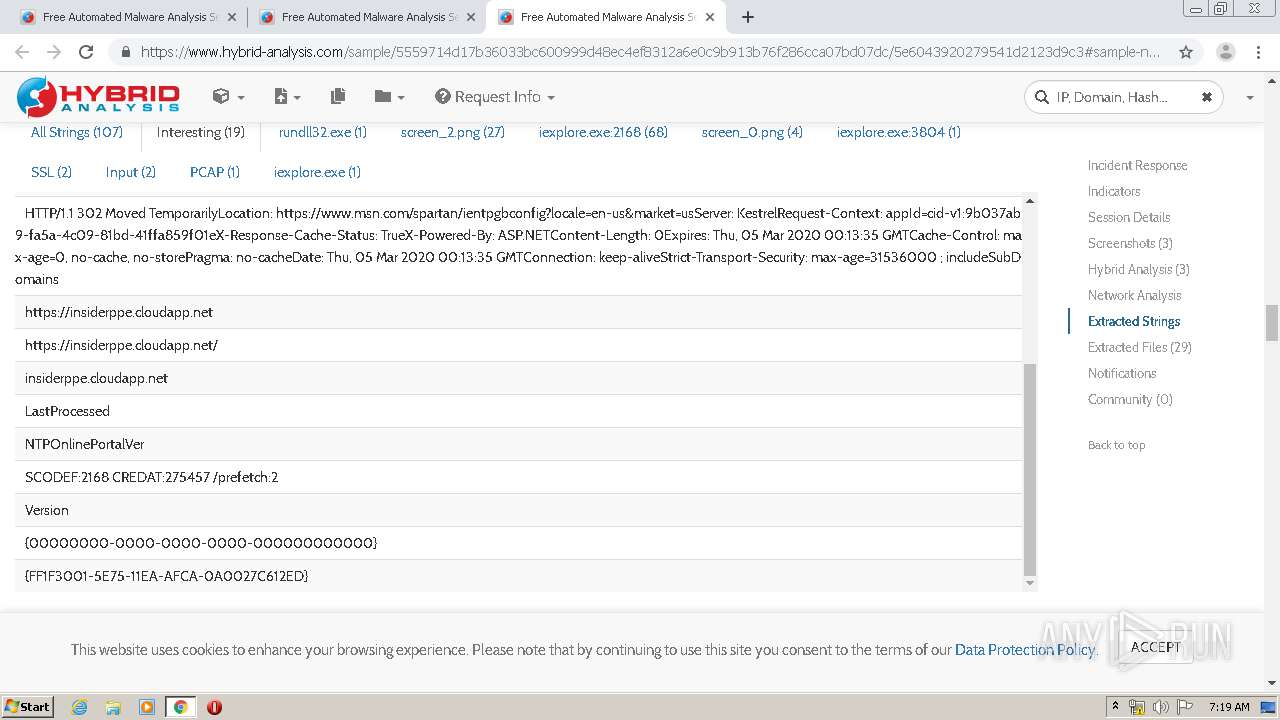This screenshot has width=1280, height=720.
Task: Click the strings list scrollbar thumb
Action: click(1030, 469)
